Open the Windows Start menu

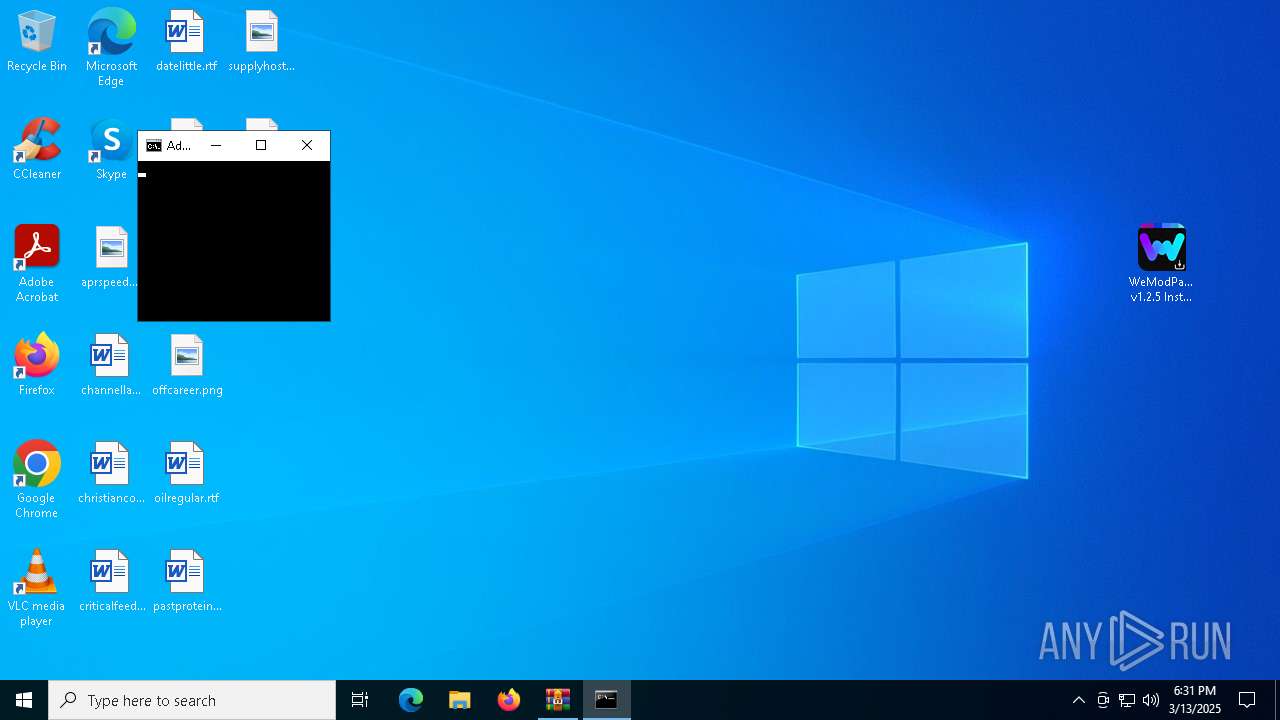(x=24, y=700)
